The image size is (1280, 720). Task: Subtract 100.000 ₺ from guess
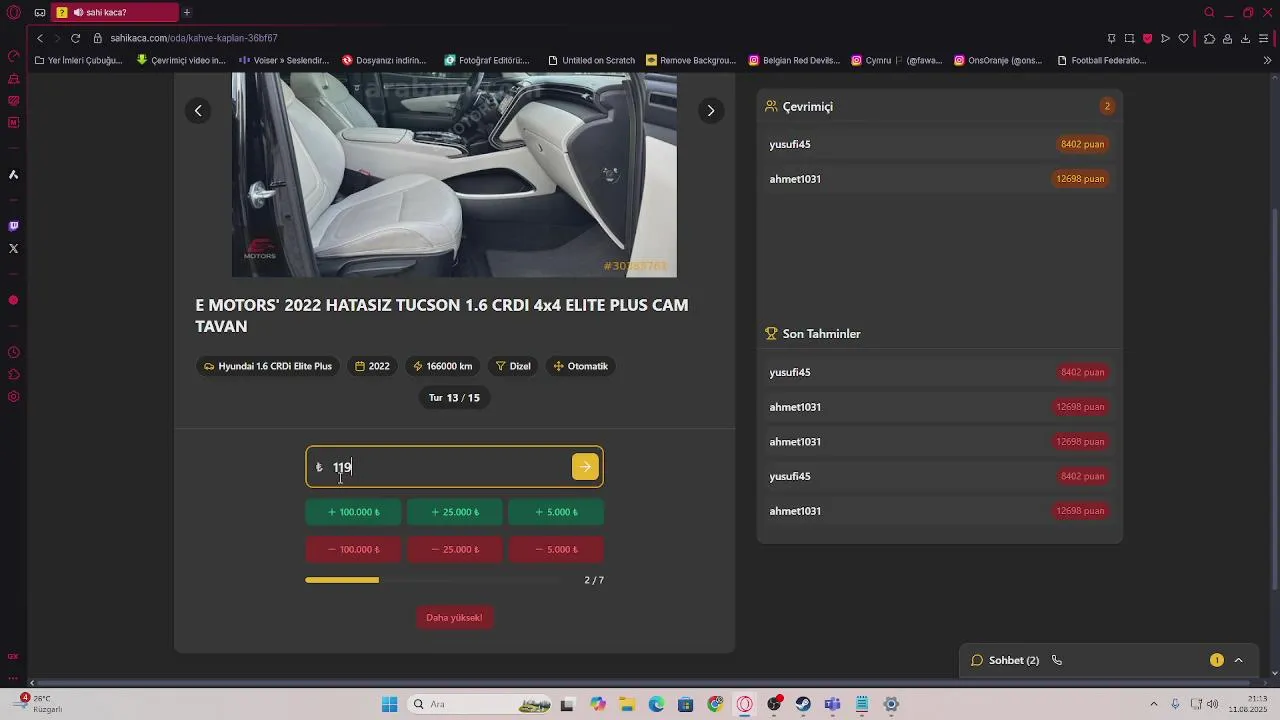click(x=353, y=549)
